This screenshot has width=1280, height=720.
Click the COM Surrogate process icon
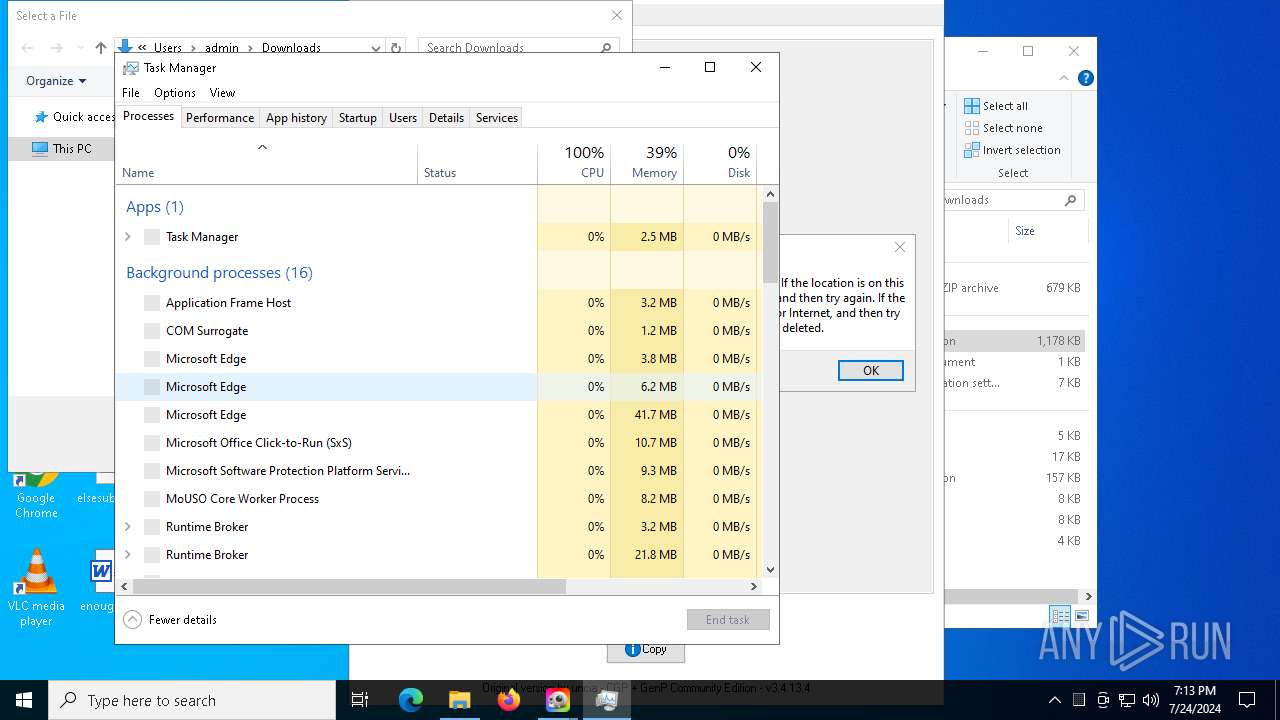point(152,331)
